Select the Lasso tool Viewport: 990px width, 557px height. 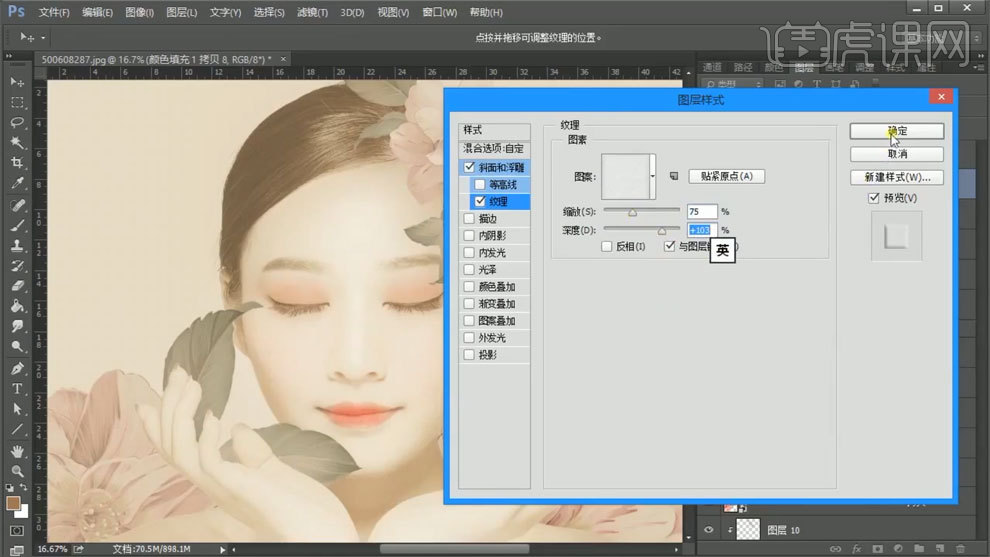[17, 122]
